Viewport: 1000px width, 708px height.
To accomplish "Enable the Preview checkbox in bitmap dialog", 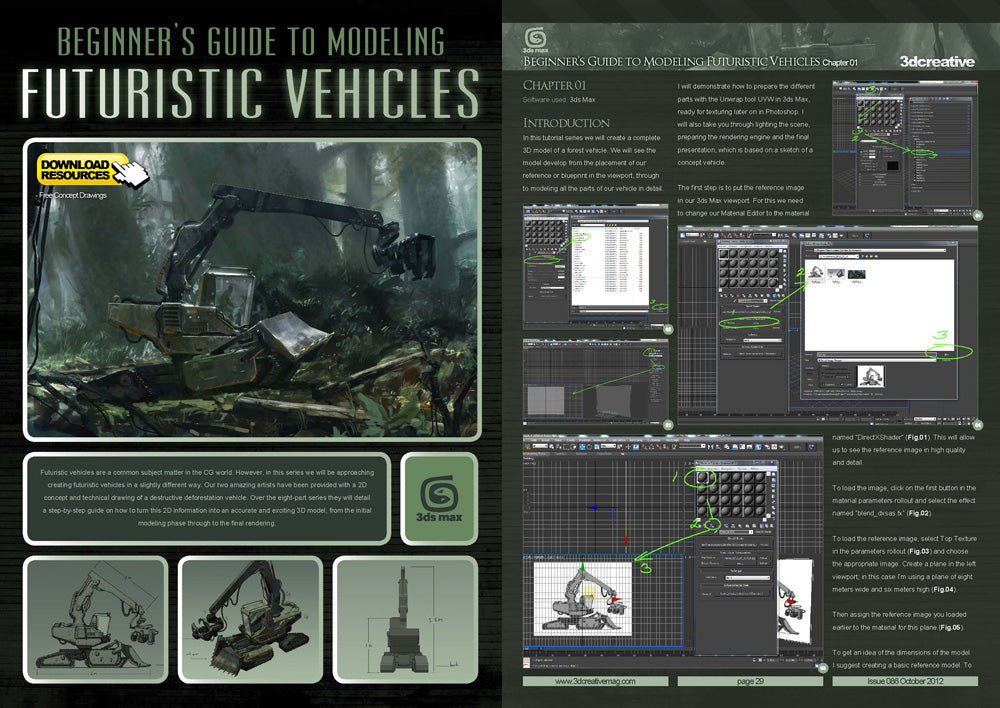I will (x=844, y=385).
